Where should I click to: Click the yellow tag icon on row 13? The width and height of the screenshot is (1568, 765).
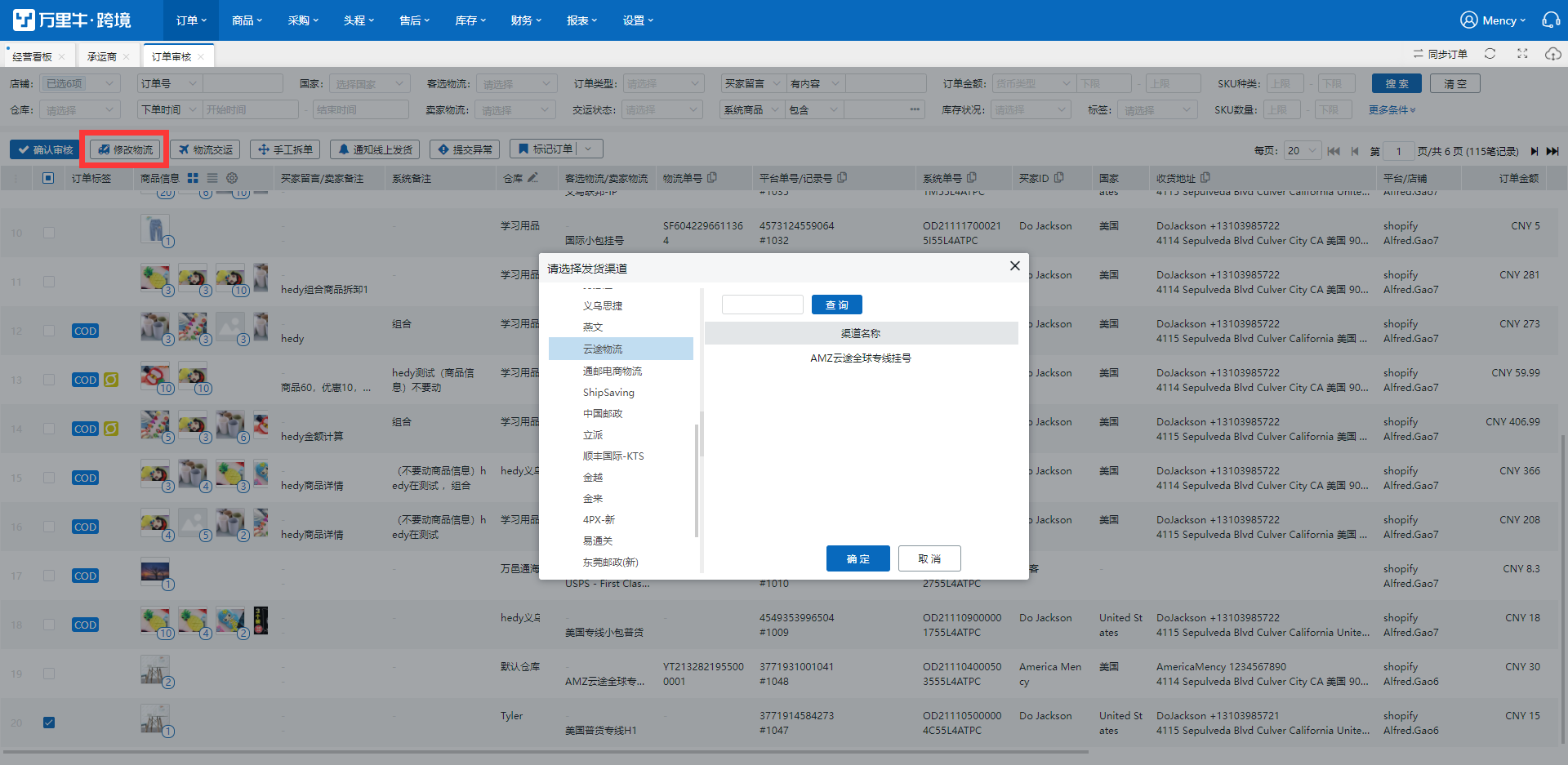(111, 380)
